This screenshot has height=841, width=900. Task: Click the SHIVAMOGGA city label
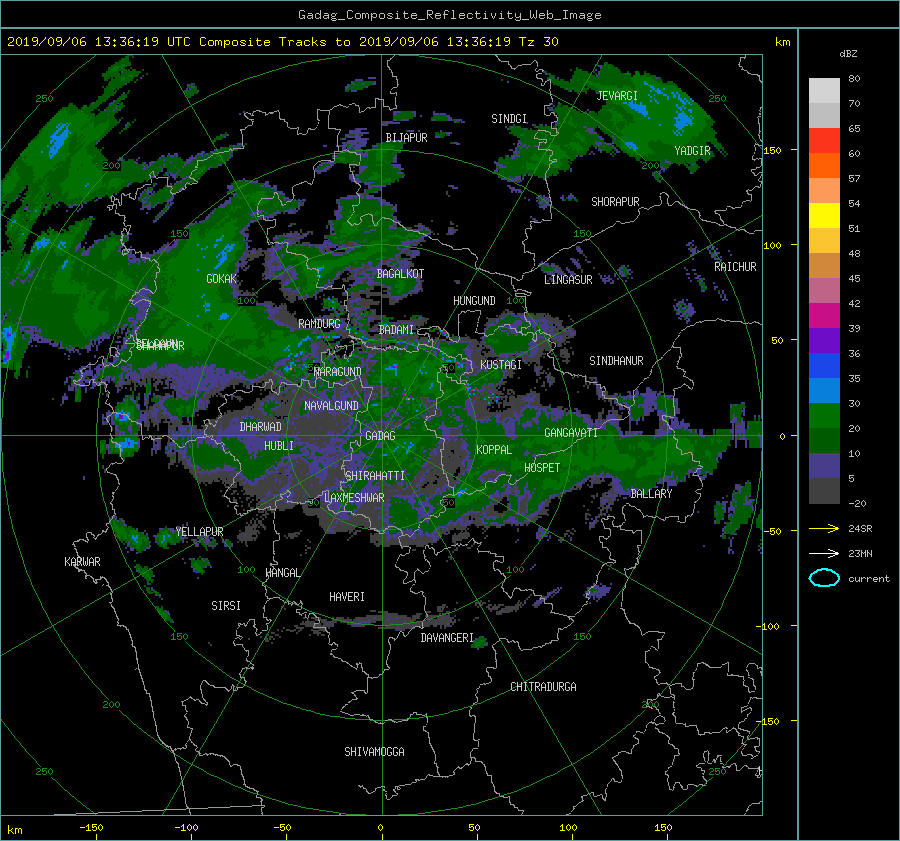click(374, 752)
